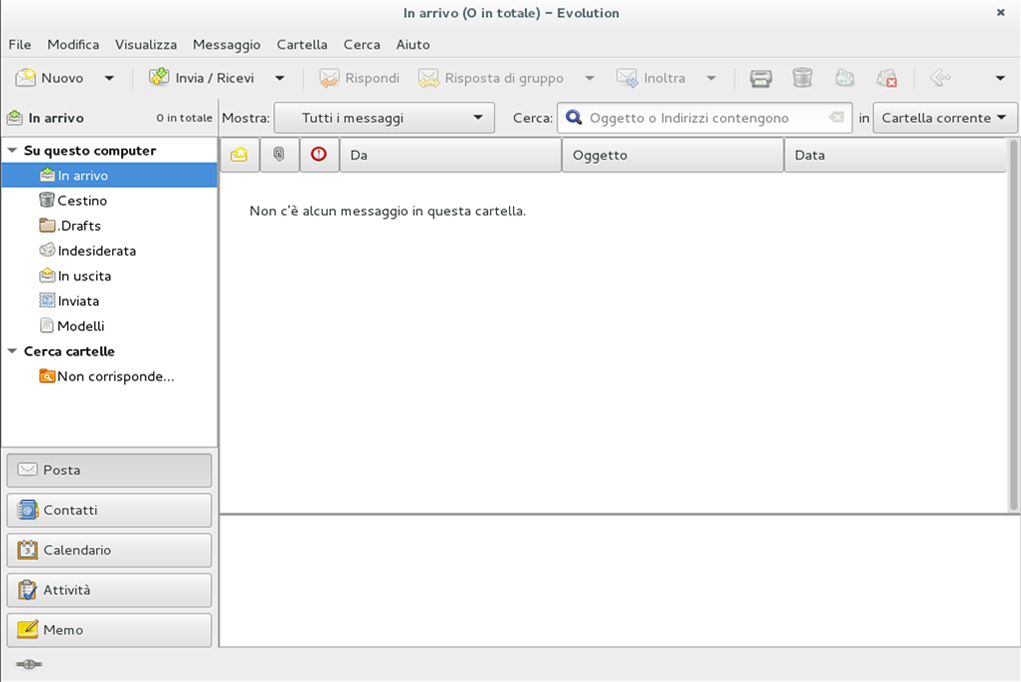This screenshot has height=682, width=1021.
Task: Click the Invia / Ricevi send-receive button
Action: (202, 78)
